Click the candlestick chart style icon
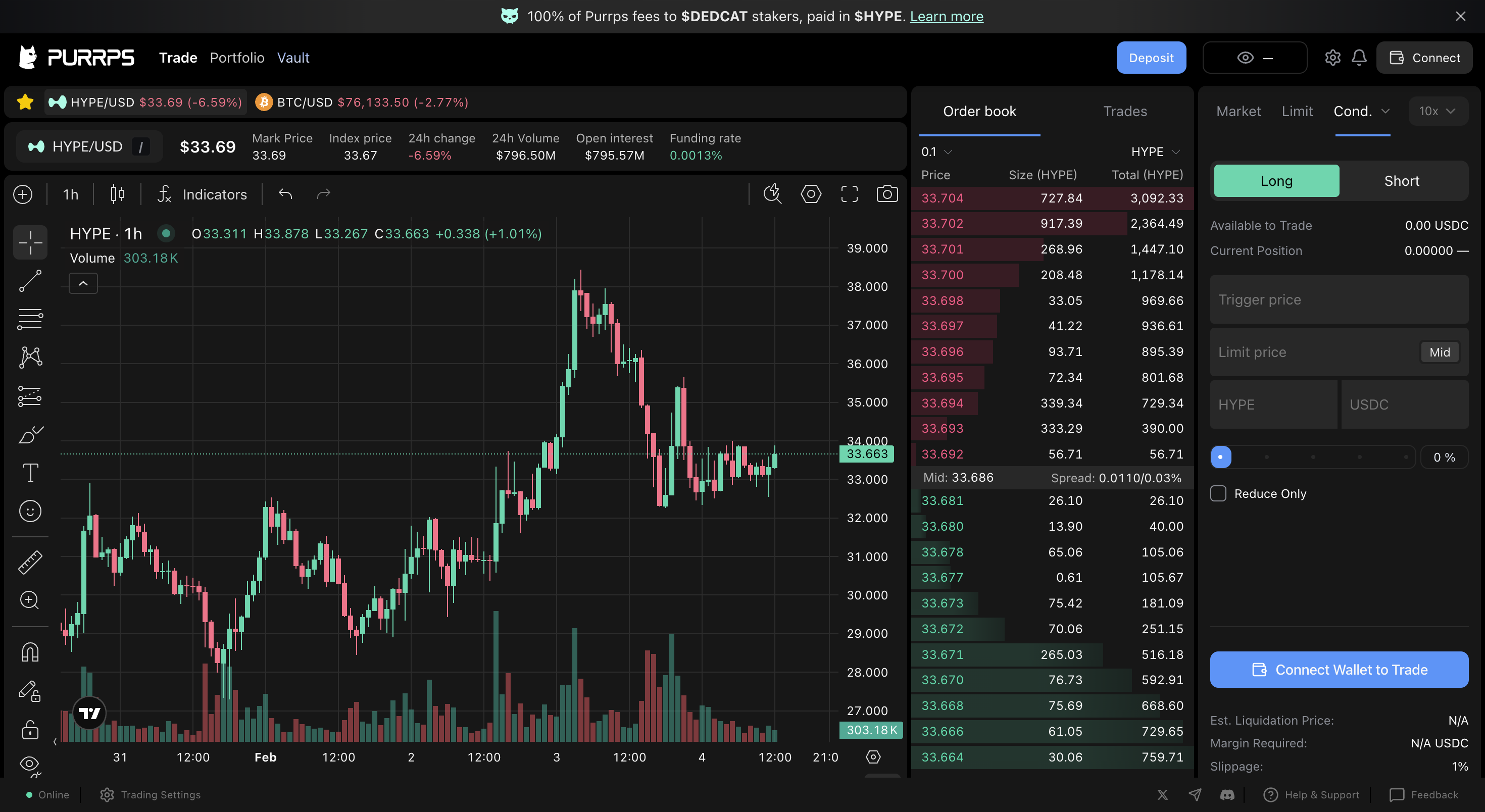 click(117, 193)
